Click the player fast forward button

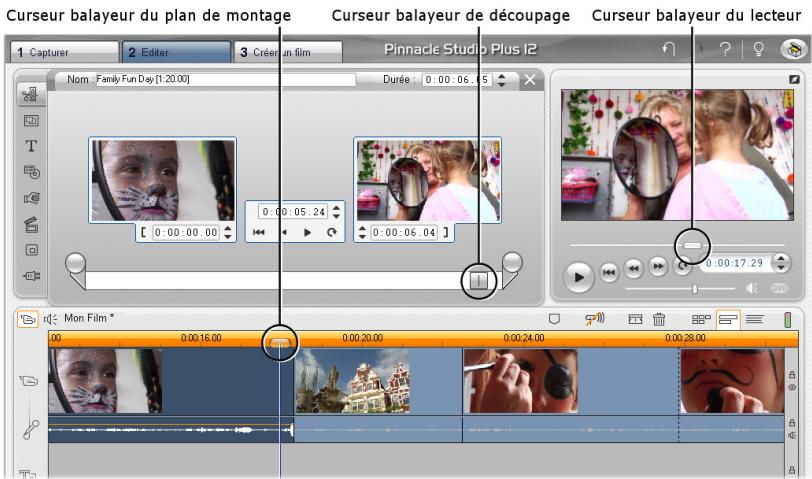pyautogui.click(x=658, y=266)
